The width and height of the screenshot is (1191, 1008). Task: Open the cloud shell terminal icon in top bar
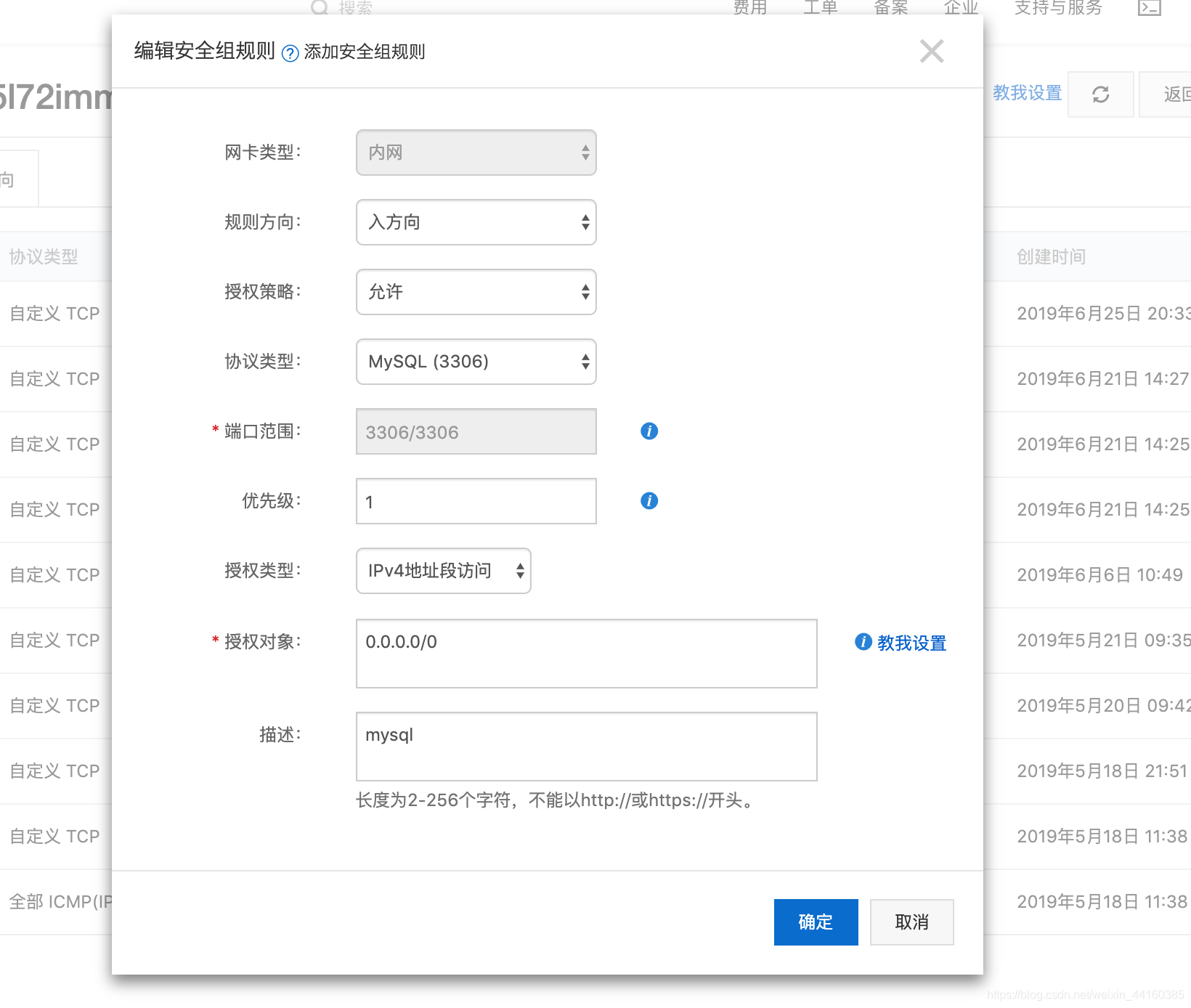[1150, 8]
